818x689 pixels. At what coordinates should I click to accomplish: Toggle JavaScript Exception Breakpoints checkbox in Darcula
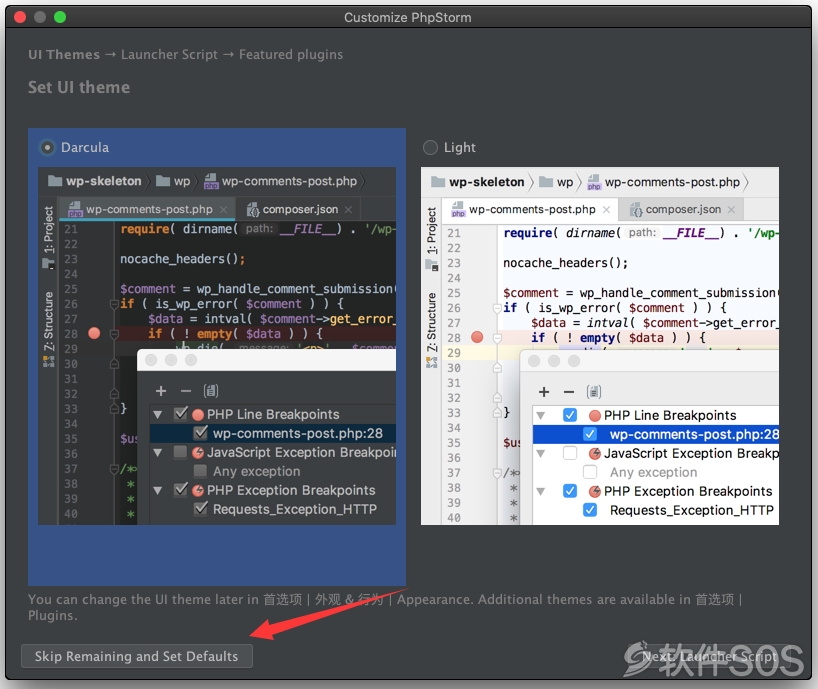[x=181, y=452]
